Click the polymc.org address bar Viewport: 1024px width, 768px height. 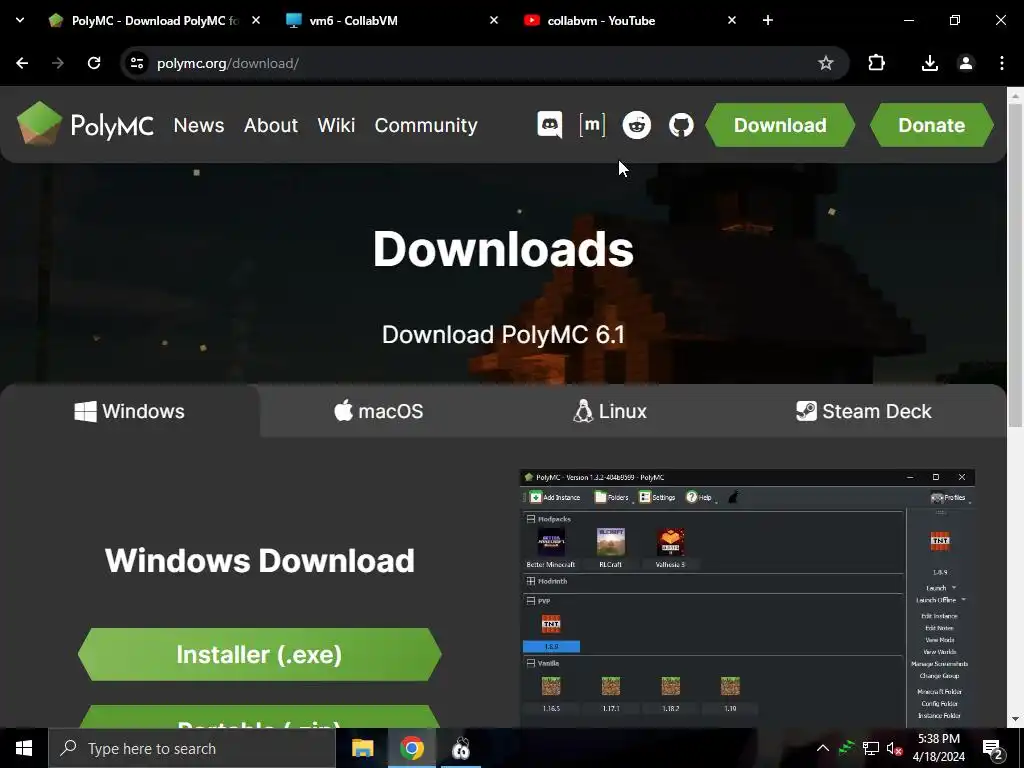tap(483, 63)
